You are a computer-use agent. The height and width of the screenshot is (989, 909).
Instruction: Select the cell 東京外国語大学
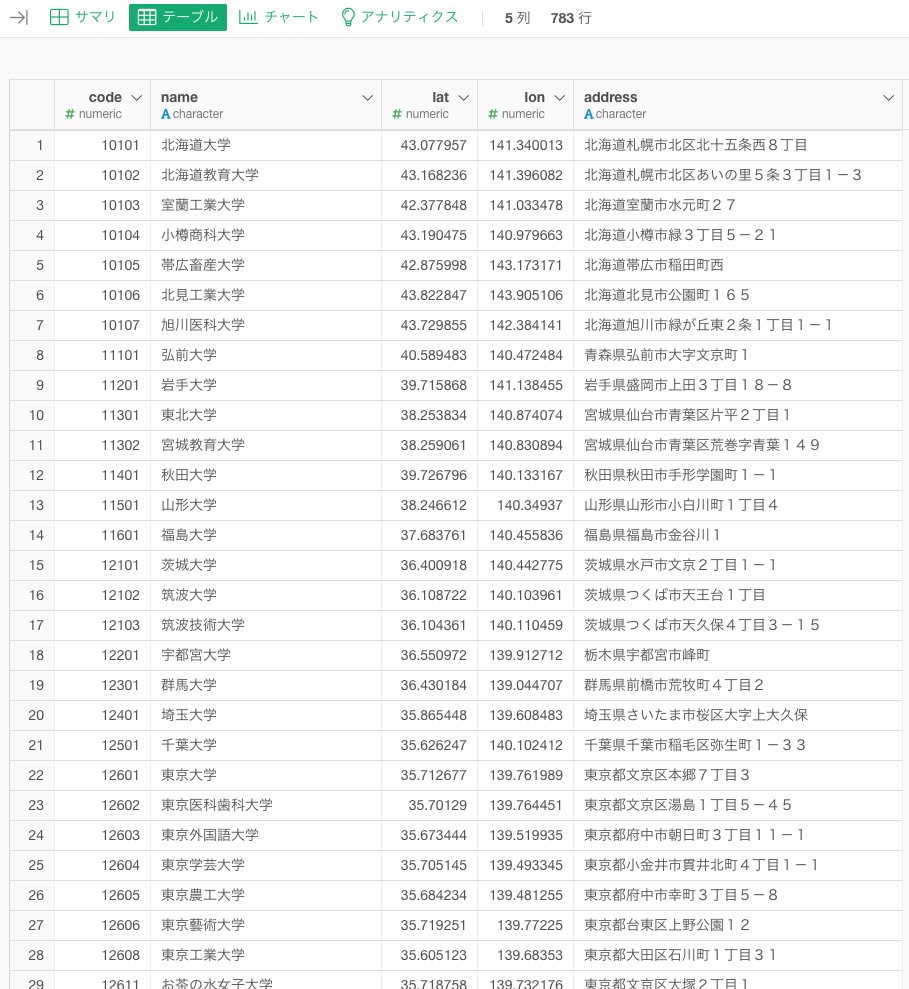266,835
